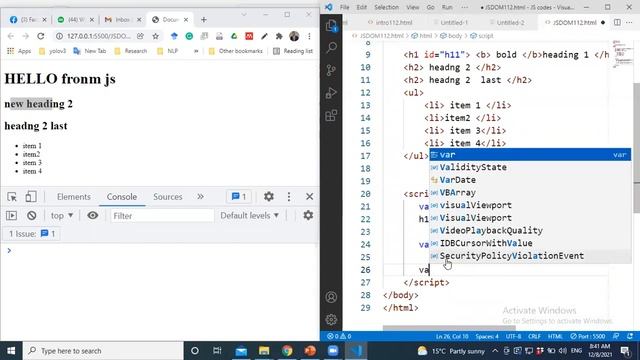640x360 pixels.
Task: Toggle DevTools device toolbar
Action: point(31,197)
